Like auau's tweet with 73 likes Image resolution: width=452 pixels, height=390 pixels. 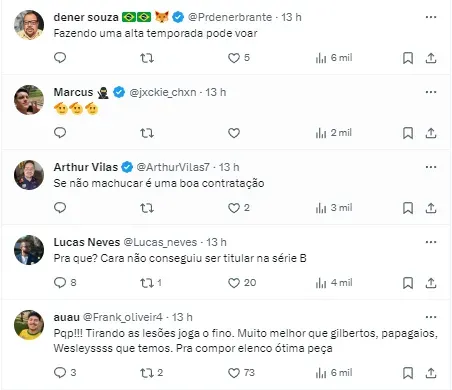(241, 373)
